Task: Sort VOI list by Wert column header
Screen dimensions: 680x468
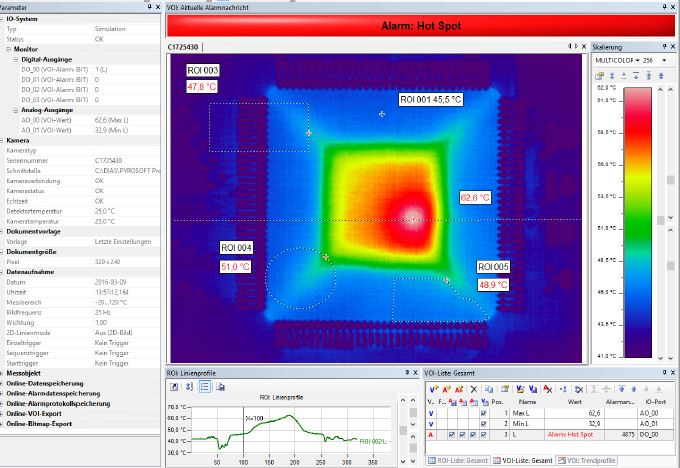Action: tap(575, 402)
